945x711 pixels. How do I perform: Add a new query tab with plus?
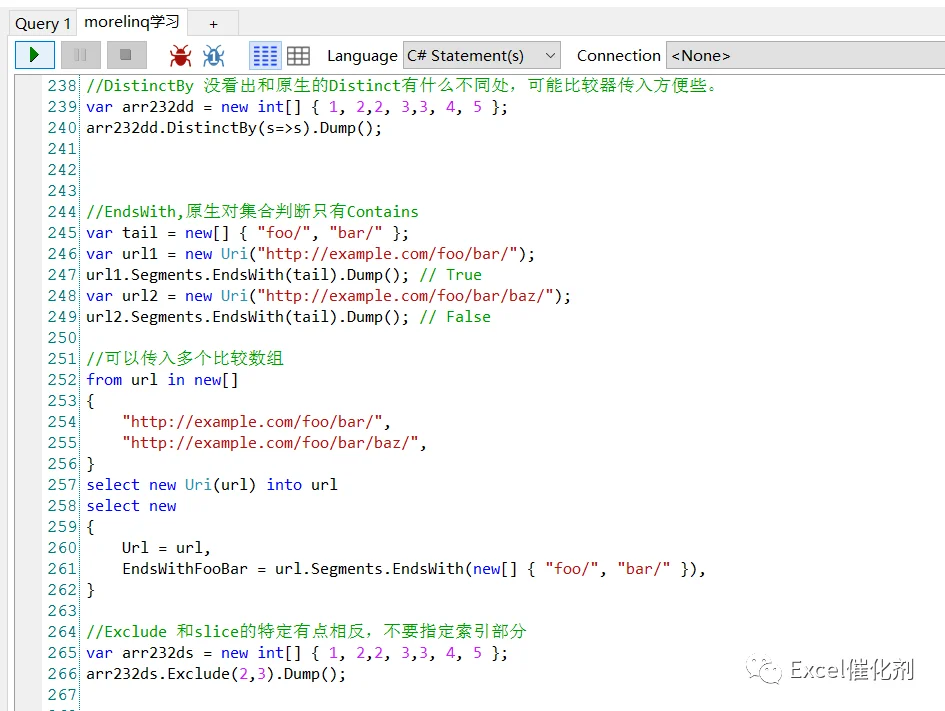[213, 24]
